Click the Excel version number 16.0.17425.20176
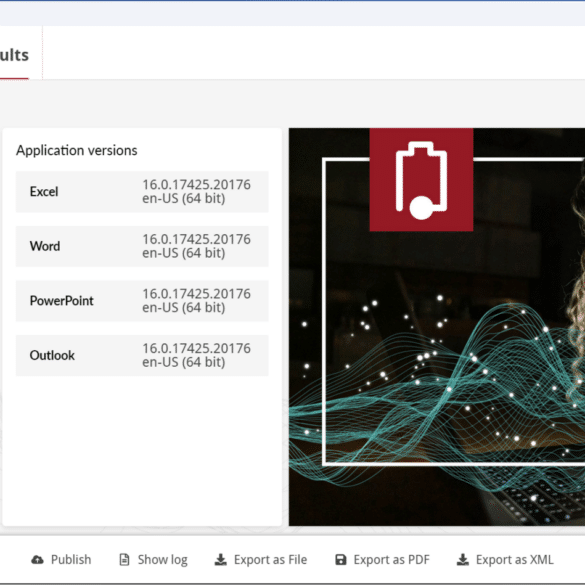The height and width of the screenshot is (585, 585). pos(196,185)
